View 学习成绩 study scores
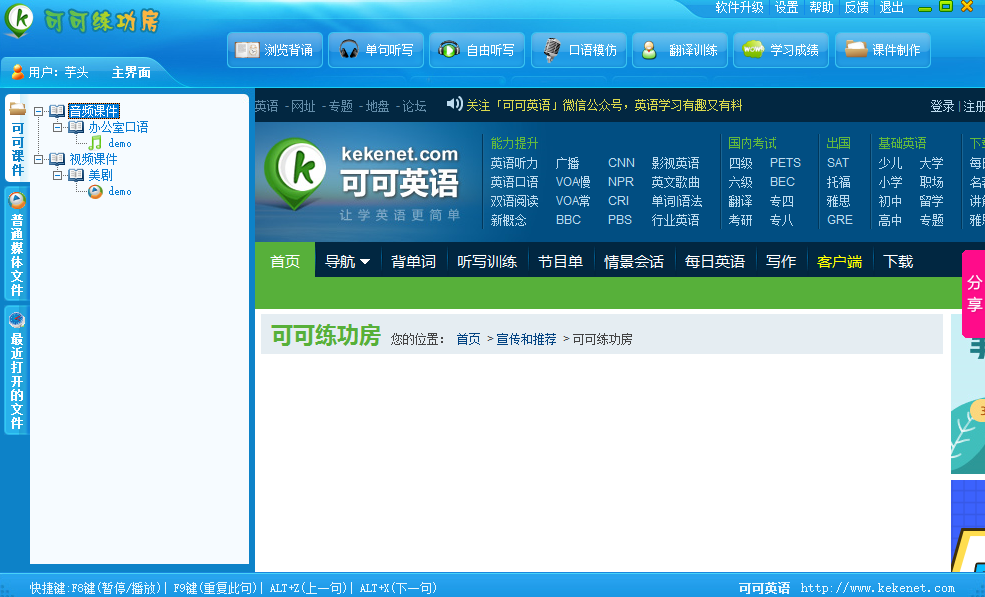 781,50
